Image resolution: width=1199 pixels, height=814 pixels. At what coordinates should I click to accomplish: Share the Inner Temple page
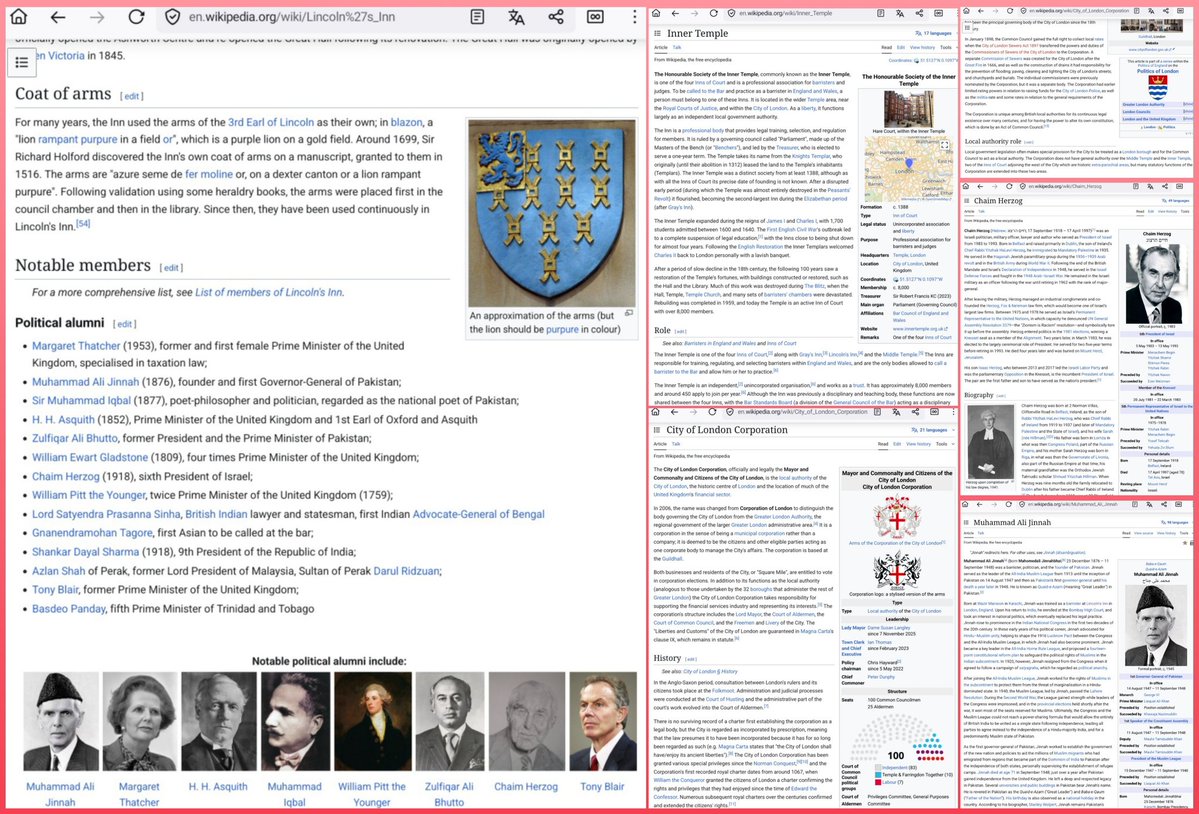point(919,14)
